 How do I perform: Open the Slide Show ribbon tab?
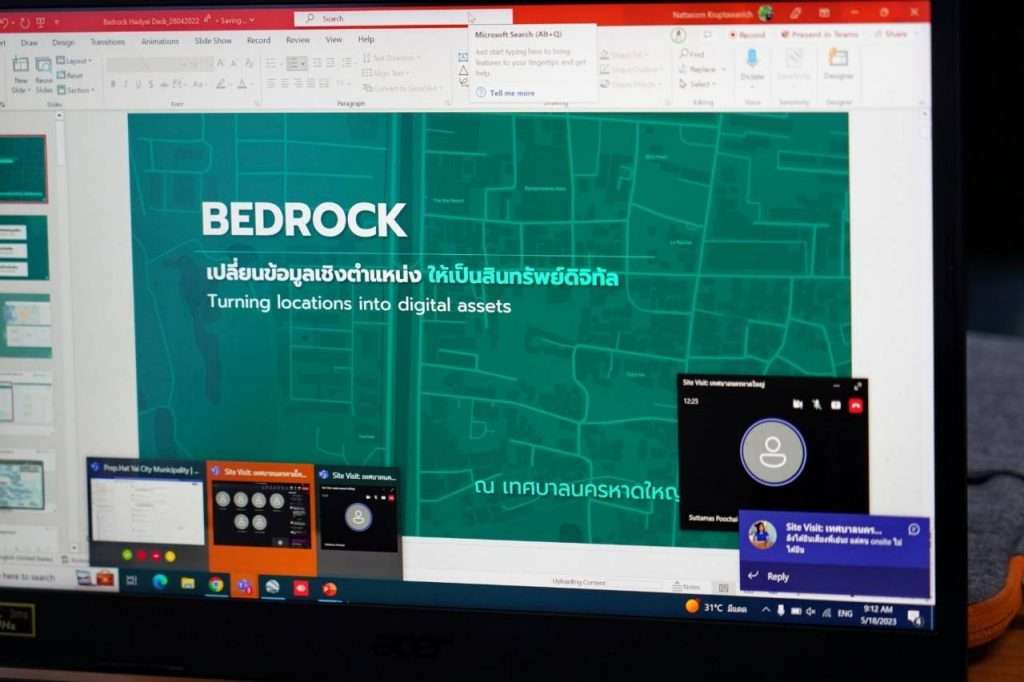(213, 41)
